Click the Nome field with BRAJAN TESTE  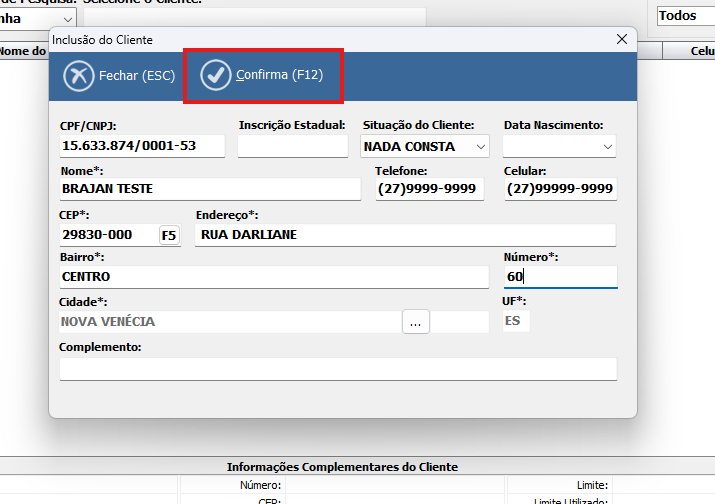[x=210, y=189]
